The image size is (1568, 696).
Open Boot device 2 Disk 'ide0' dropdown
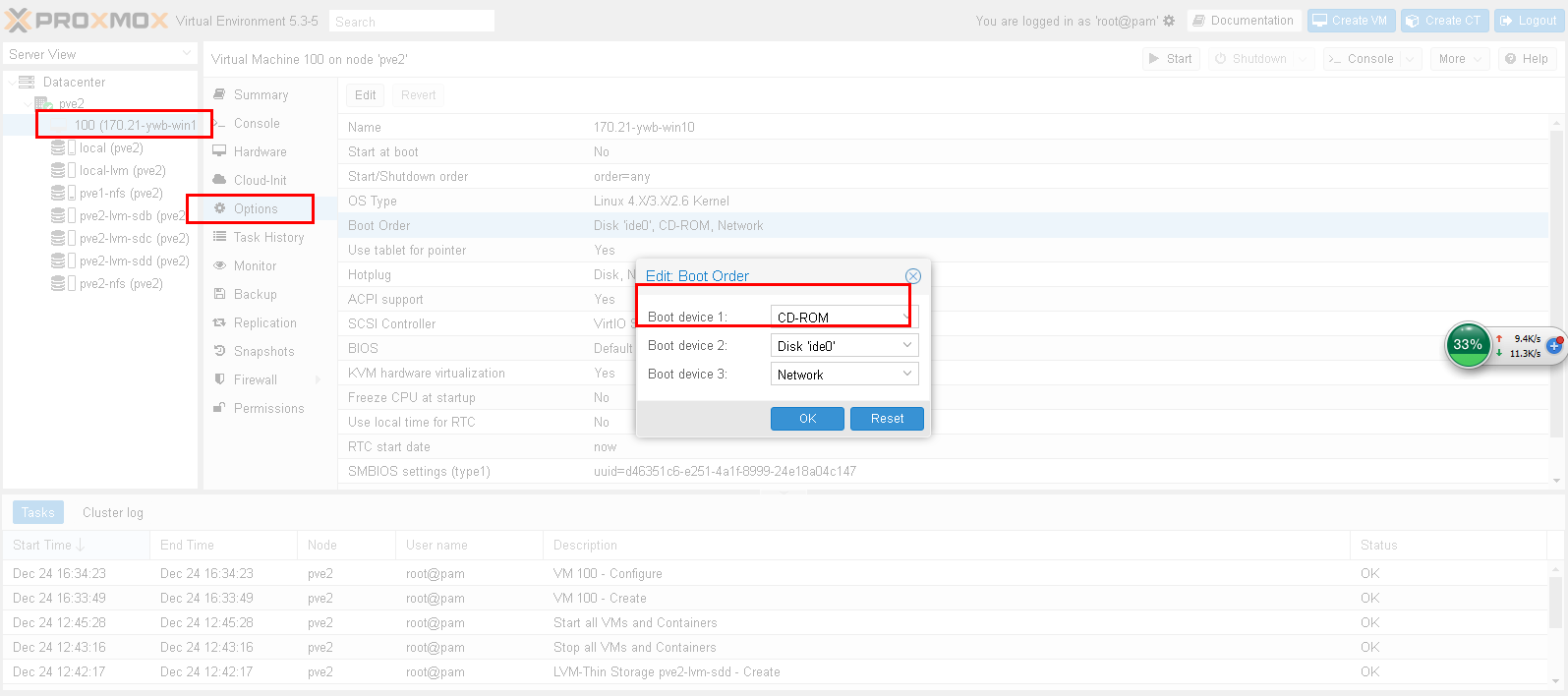(906, 345)
